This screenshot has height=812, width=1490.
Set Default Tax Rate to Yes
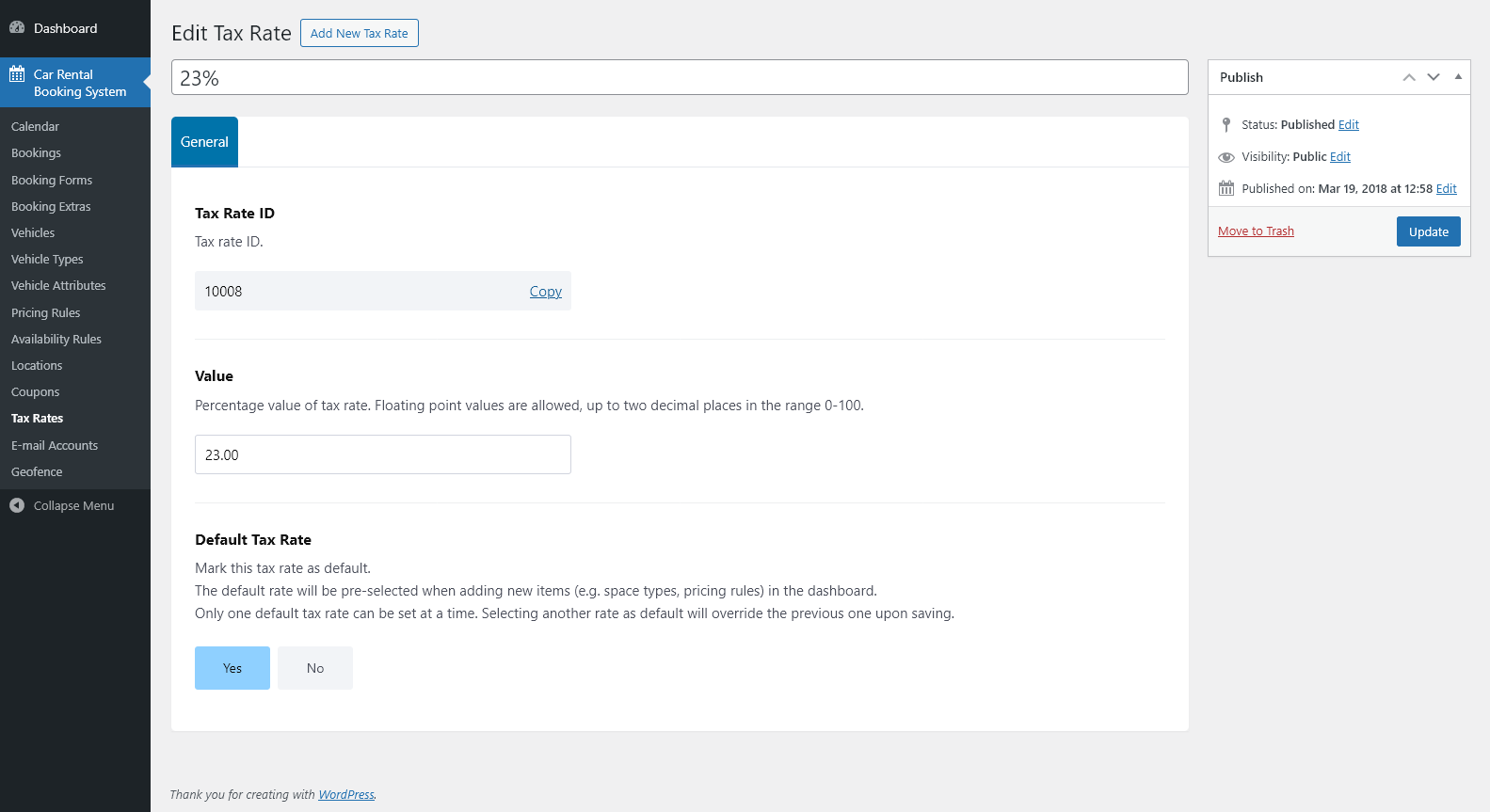pos(232,668)
